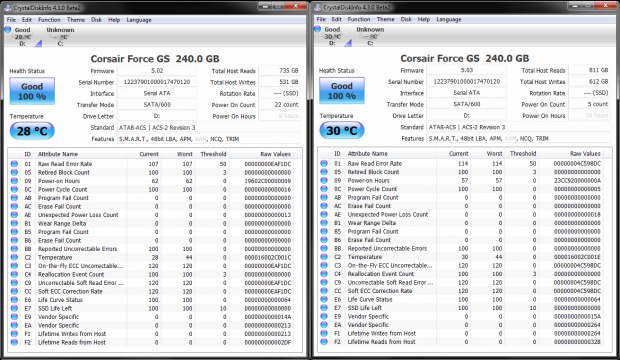
Task: Click status icon of Temperature row, left window
Action: click(x=14, y=257)
